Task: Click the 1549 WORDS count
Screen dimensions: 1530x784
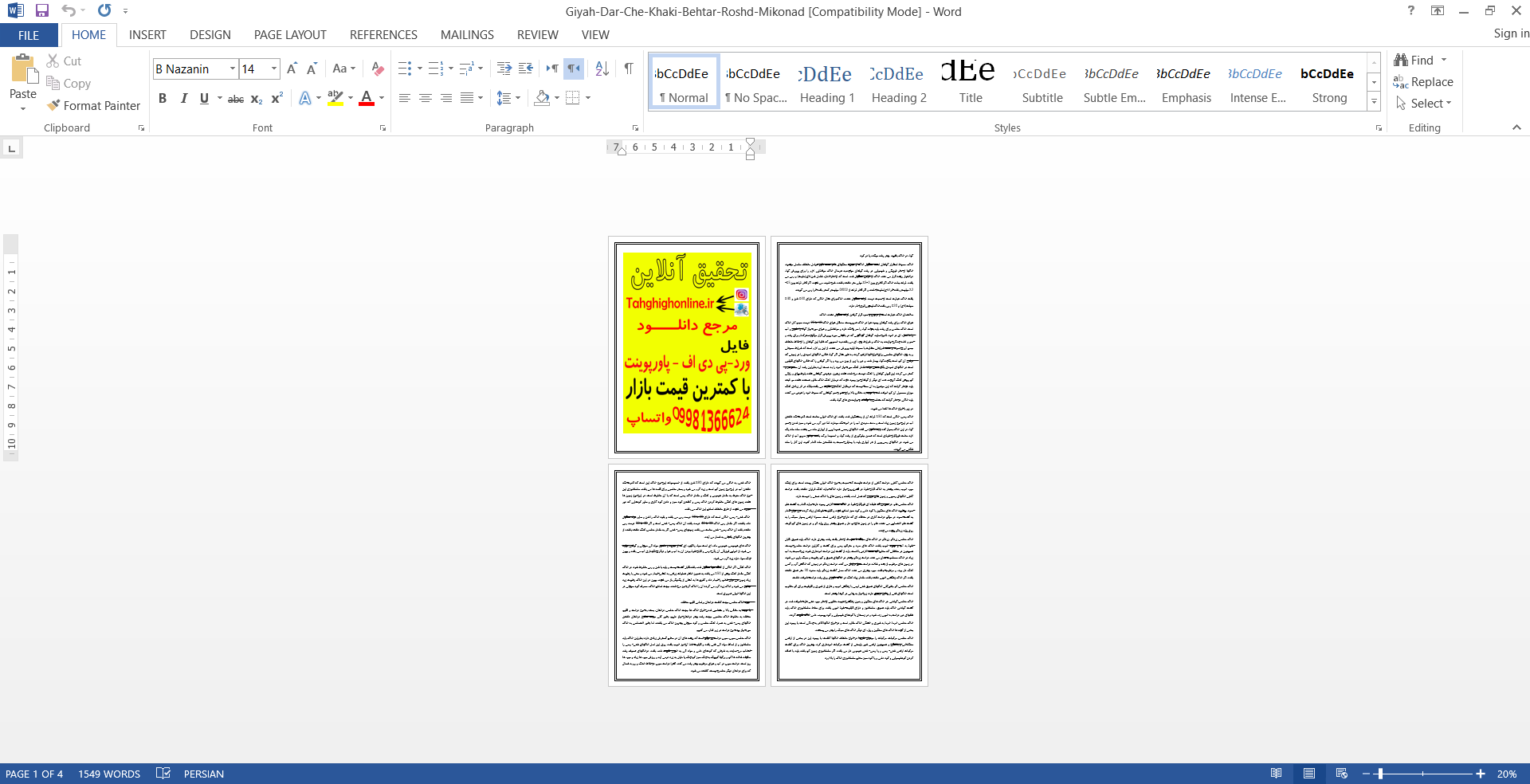Action: (109, 774)
